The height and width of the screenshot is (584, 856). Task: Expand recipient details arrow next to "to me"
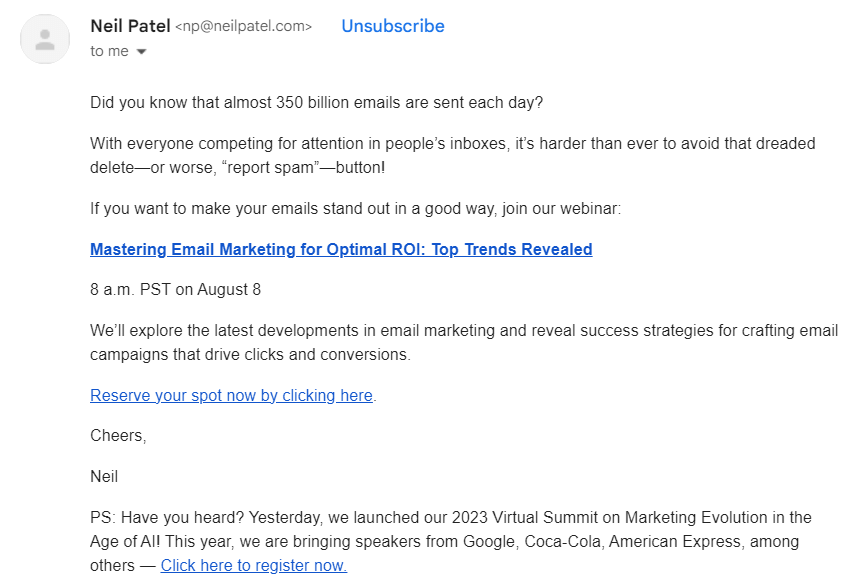141,52
